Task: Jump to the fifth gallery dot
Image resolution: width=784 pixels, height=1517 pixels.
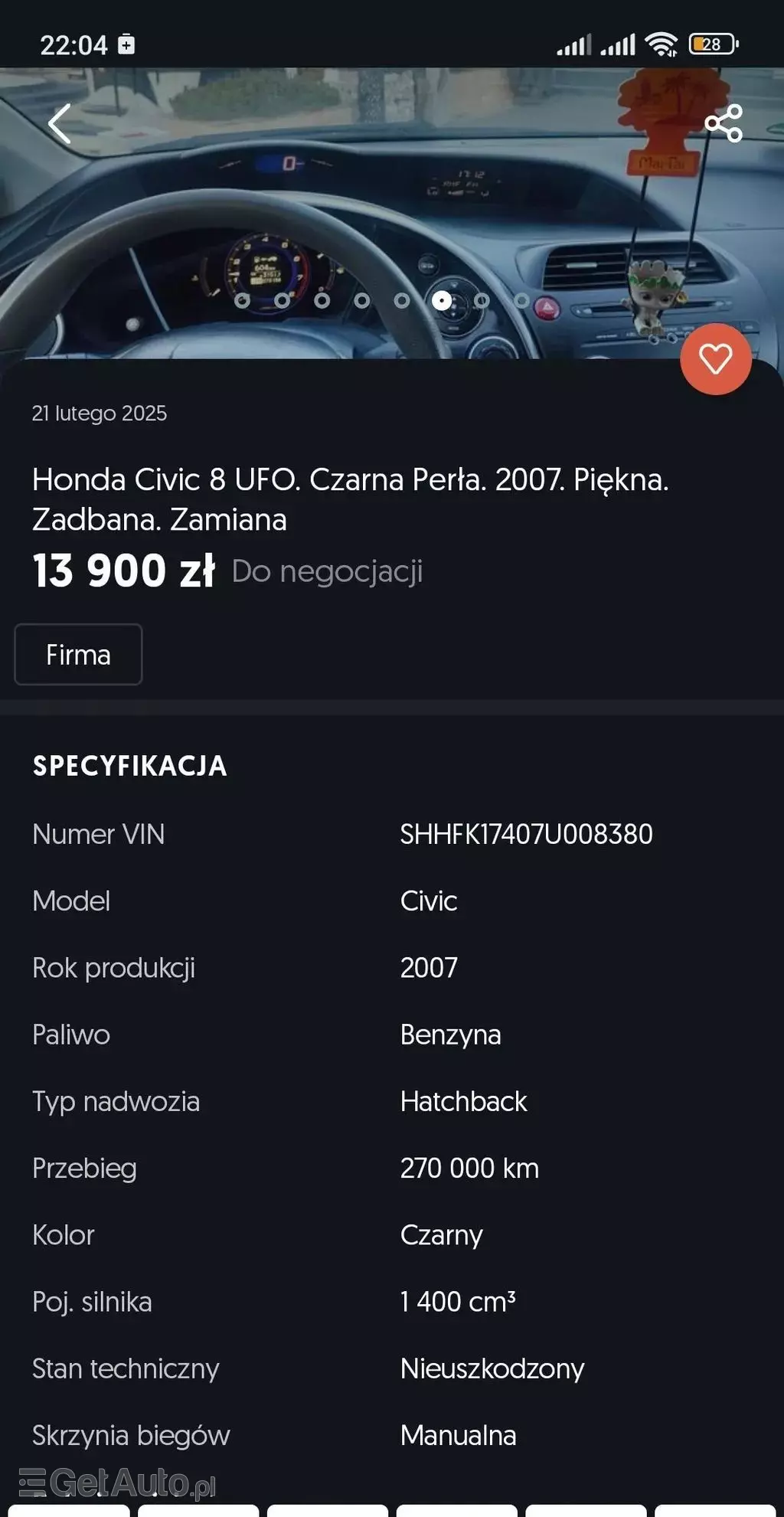Action: click(x=402, y=301)
